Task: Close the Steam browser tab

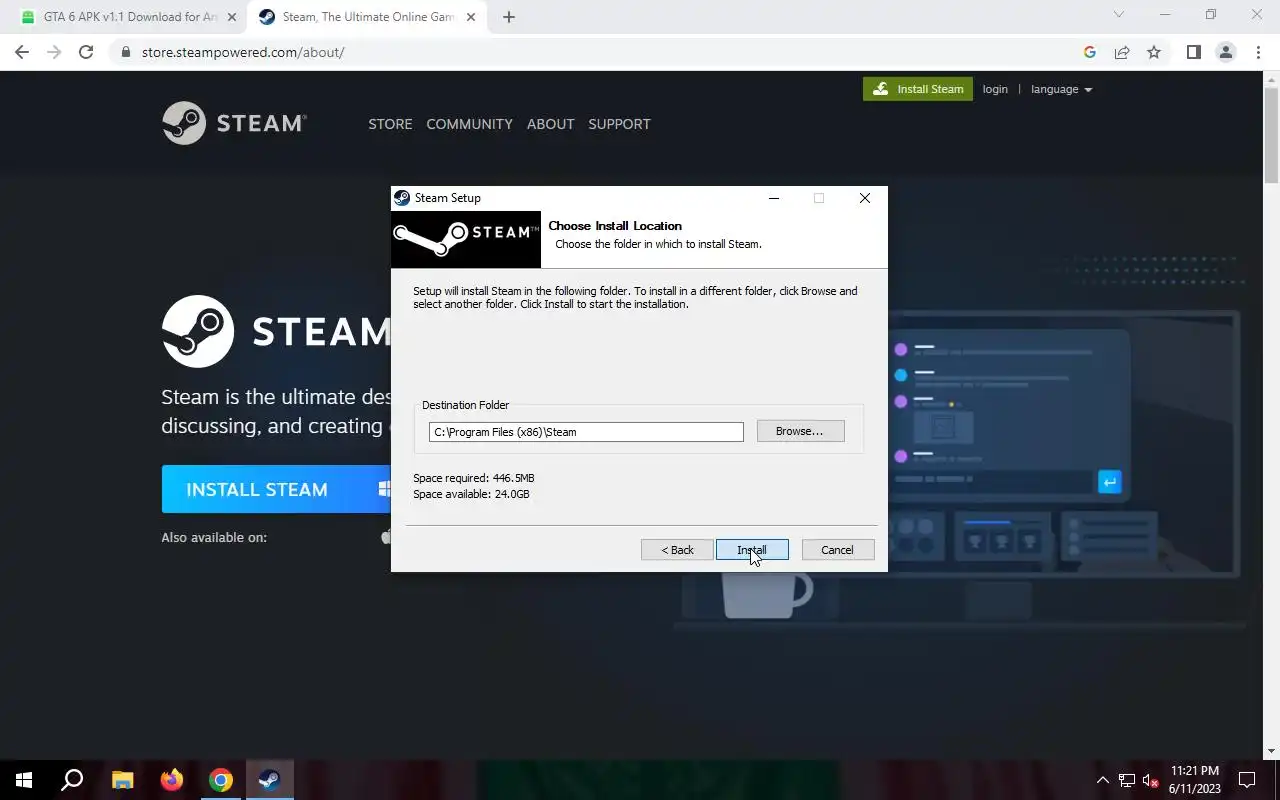Action: point(471,17)
